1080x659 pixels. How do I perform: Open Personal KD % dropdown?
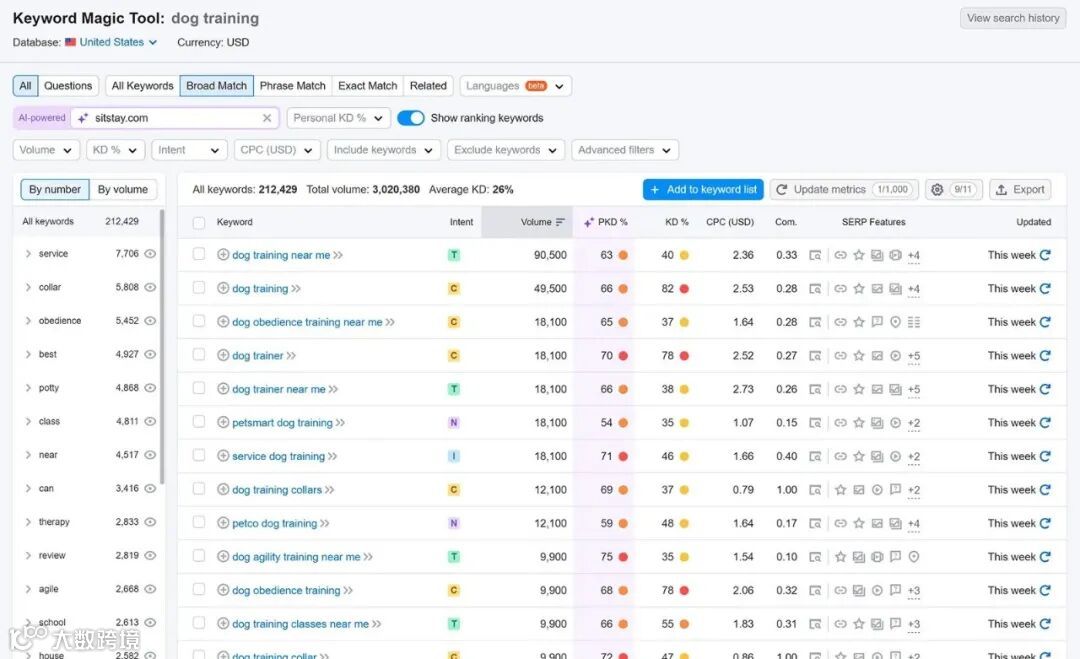[x=339, y=118]
